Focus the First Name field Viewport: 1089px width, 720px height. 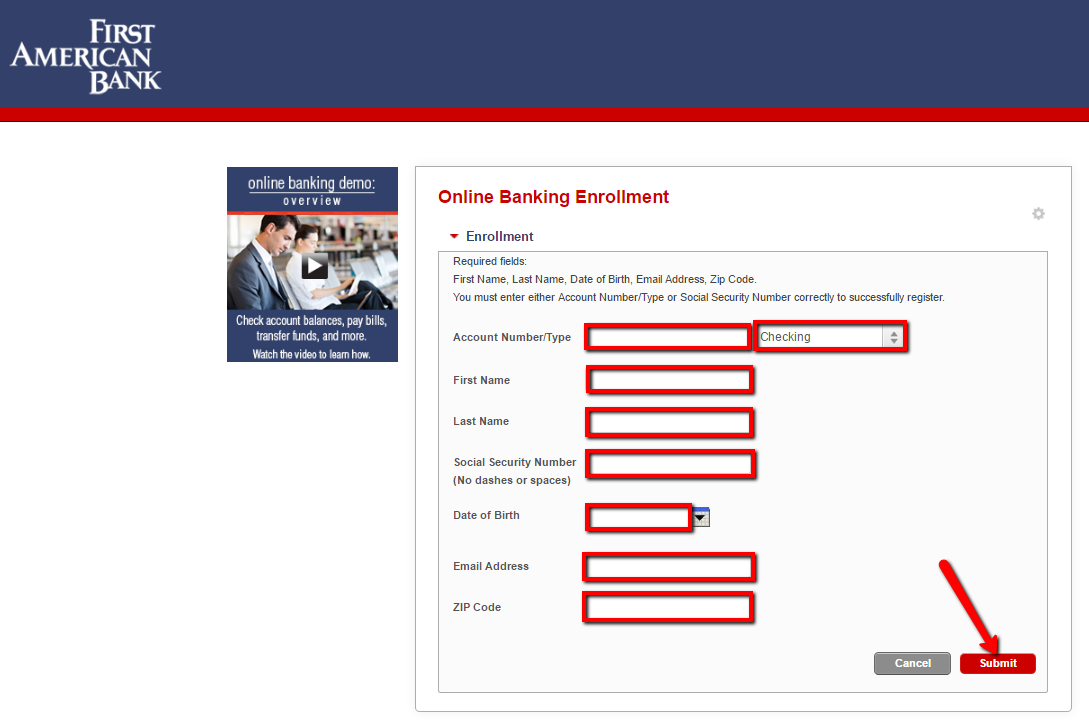[670, 380]
